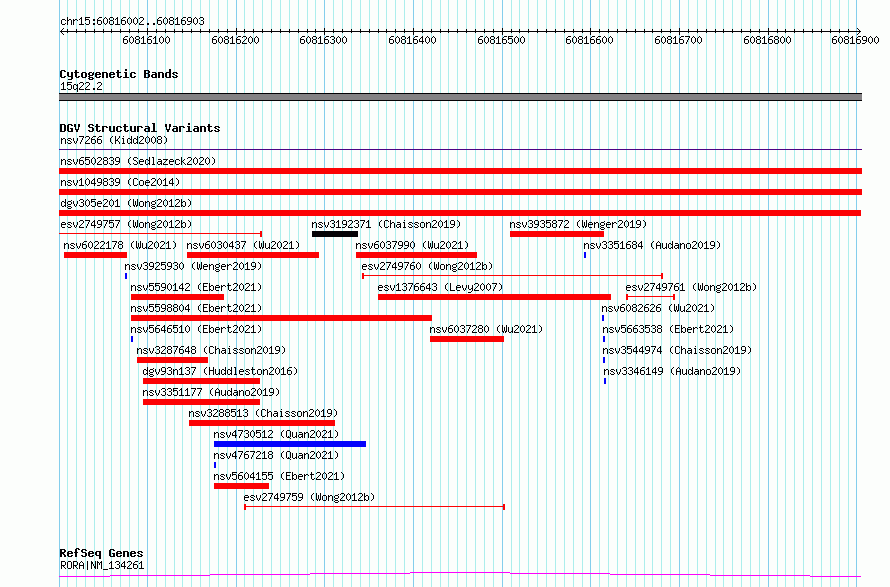Click nsv6022178 (Wu2021) label

120,245
